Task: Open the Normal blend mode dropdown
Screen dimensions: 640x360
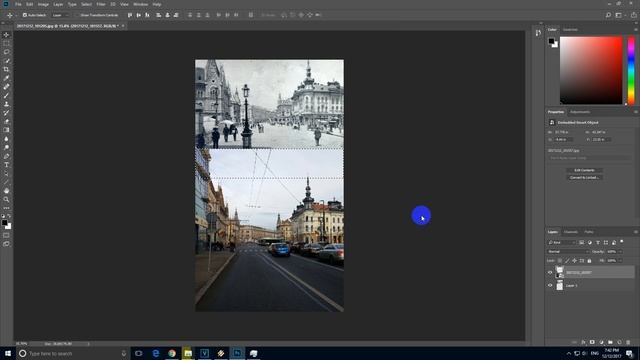Action: pos(568,251)
